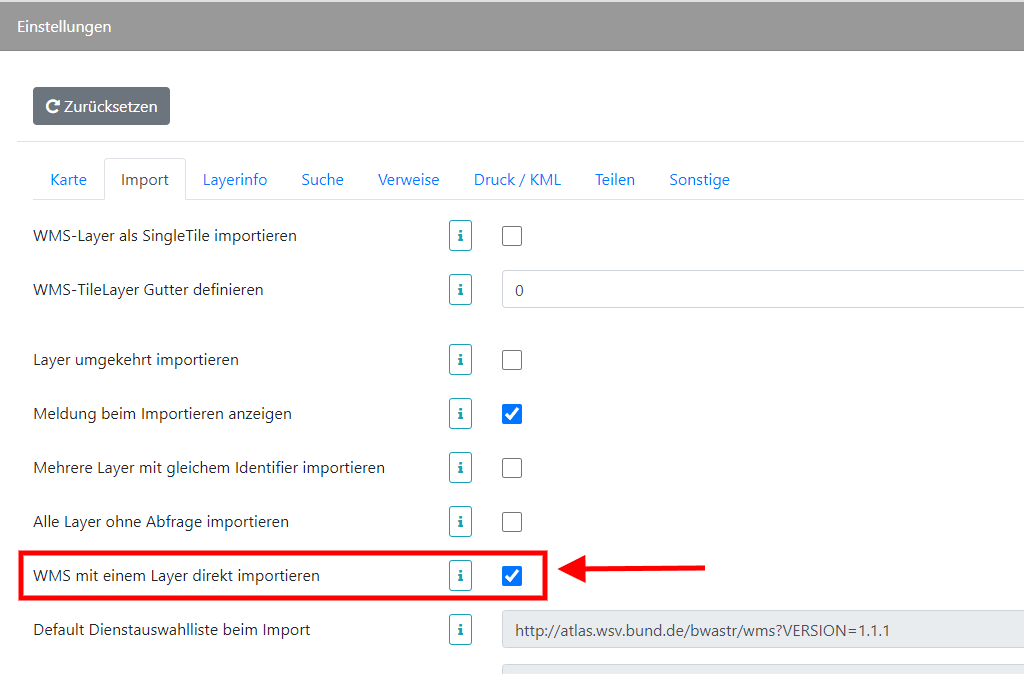Uncheck WMS mit einem Layer direkt importieren
The width and height of the screenshot is (1024, 674).
pos(511,575)
